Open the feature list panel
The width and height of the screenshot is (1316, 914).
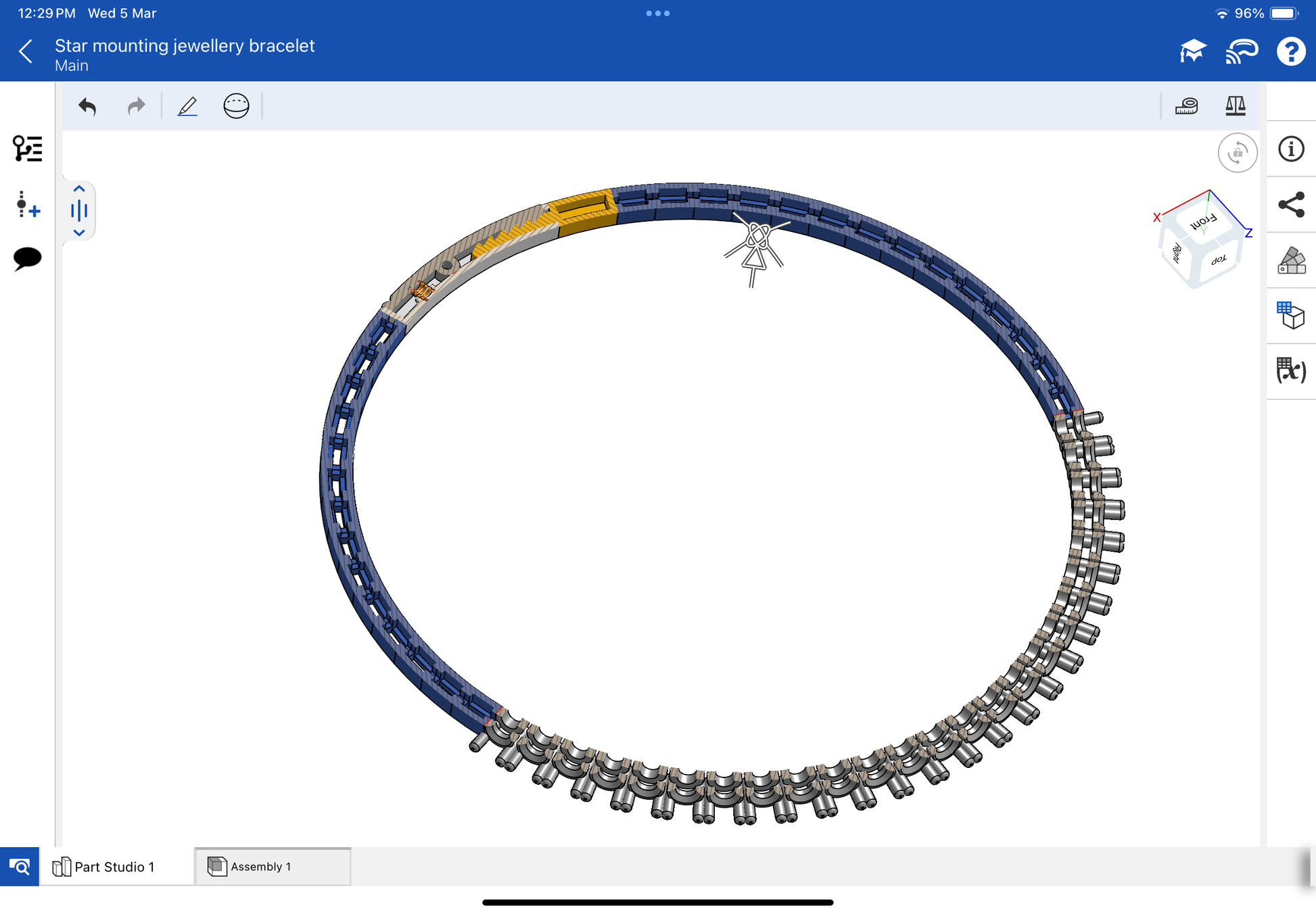[x=28, y=149]
